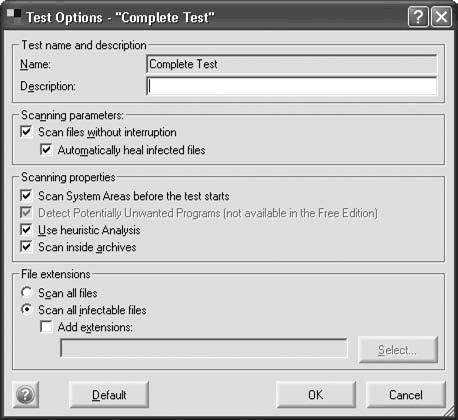Click the question mark title bar button
458x420 pixels.
(418, 17)
